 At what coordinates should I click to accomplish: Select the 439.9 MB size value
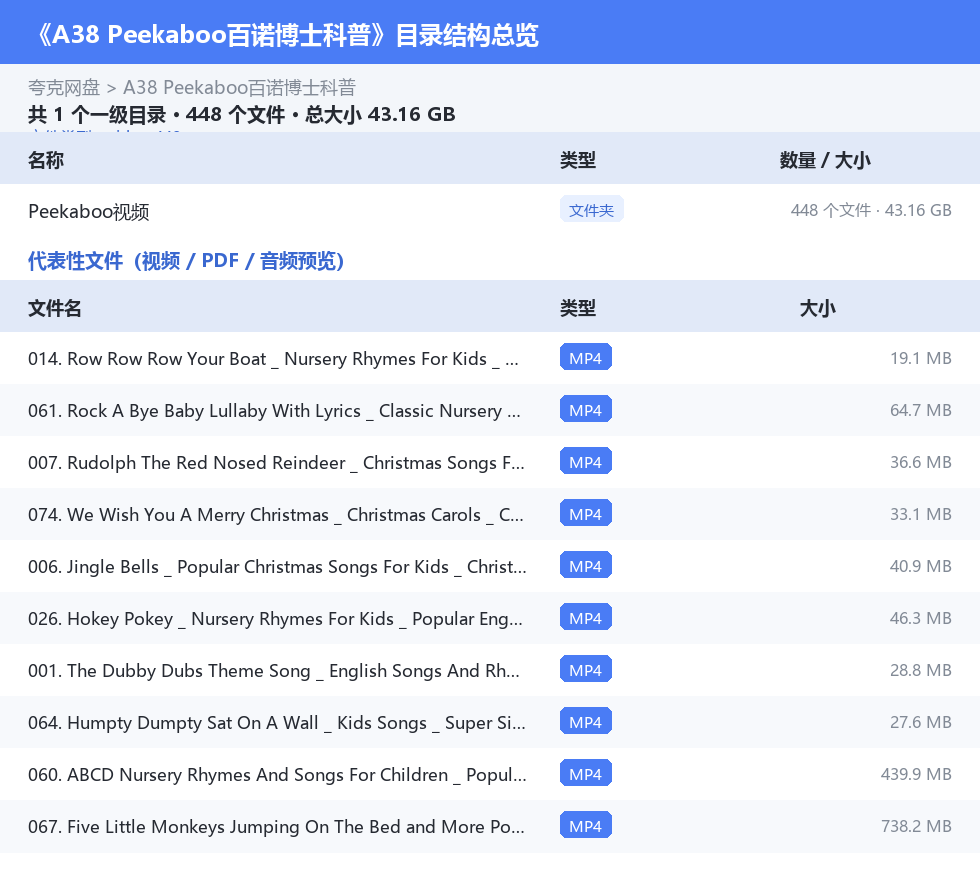[x=916, y=773]
